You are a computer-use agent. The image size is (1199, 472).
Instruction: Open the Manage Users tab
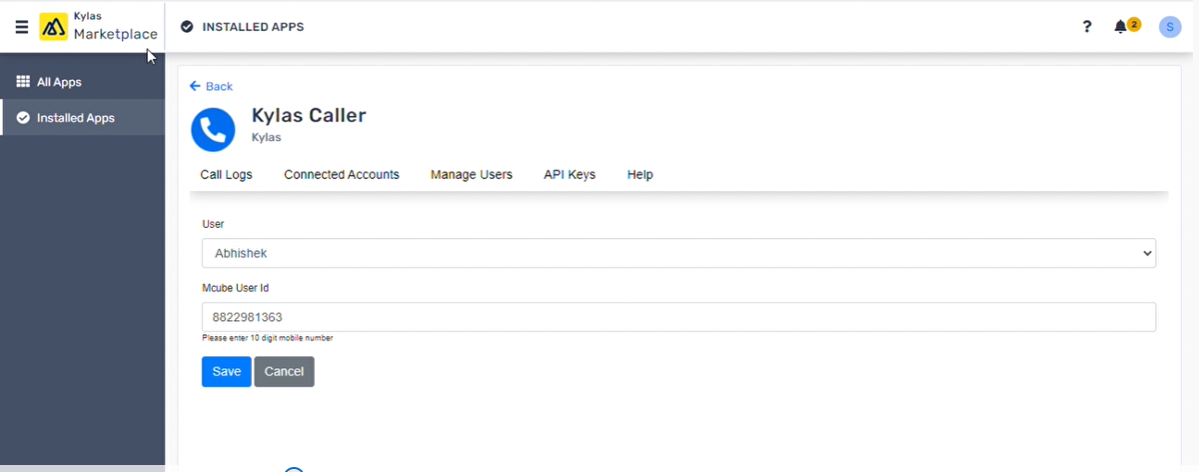pos(471,174)
